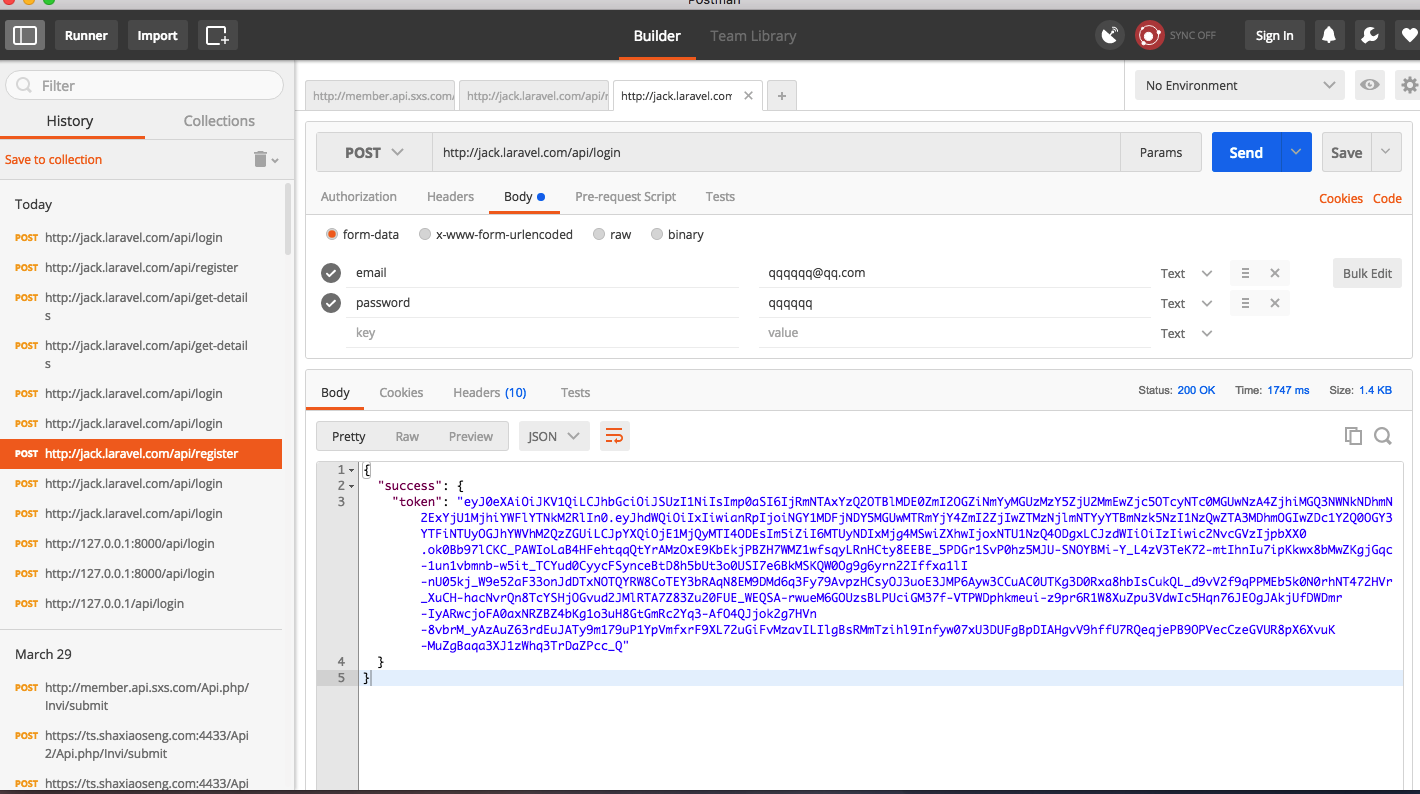Open the Save button dropdown arrow
The width and height of the screenshot is (1420, 794).
click(x=1386, y=152)
